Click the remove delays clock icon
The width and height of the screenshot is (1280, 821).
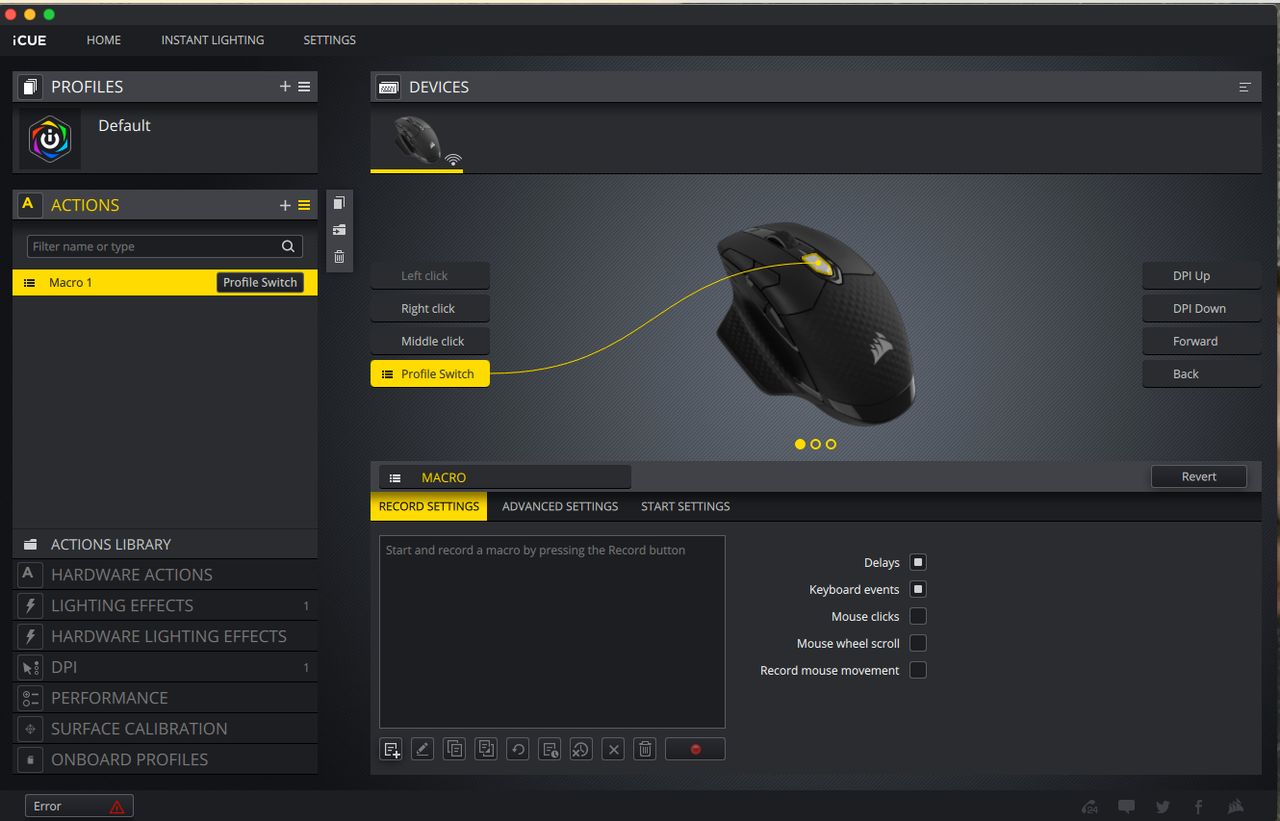tap(581, 749)
